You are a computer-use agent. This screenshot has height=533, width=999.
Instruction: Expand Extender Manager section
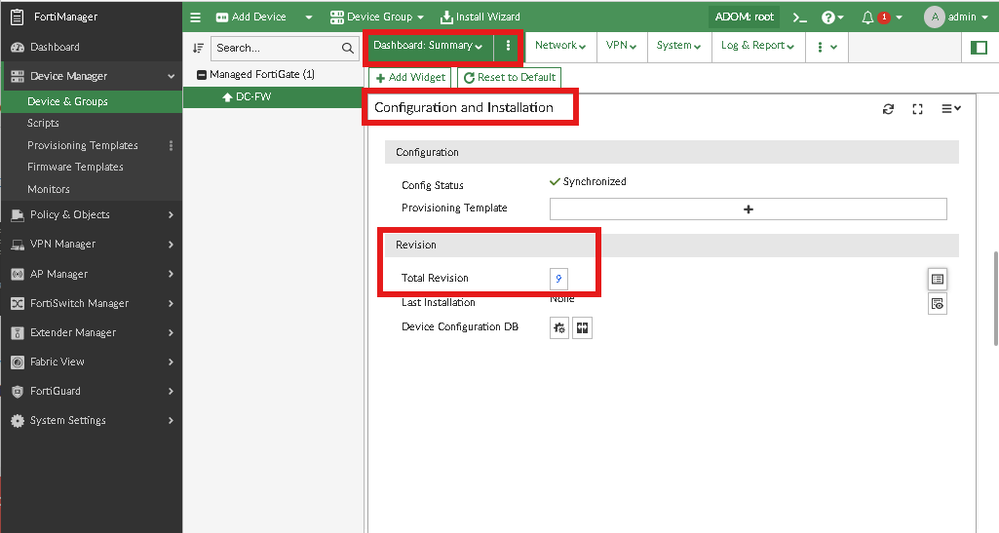click(x=91, y=333)
